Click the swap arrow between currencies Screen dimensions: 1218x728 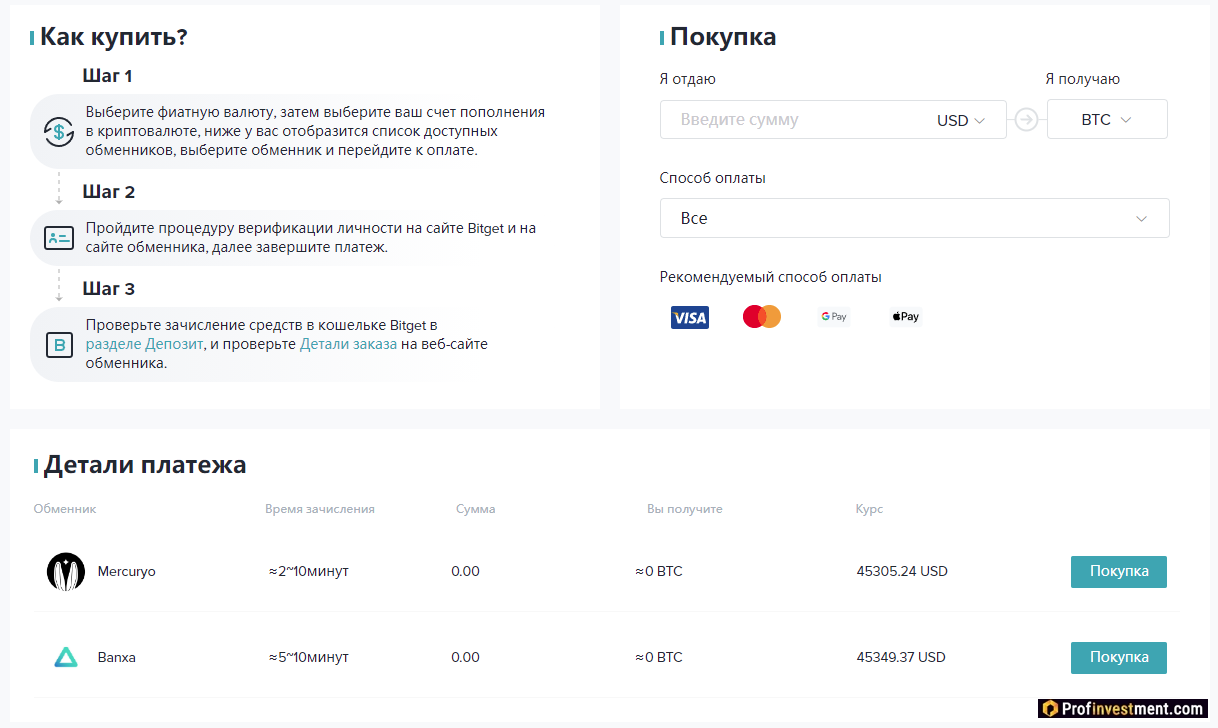pyautogui.click(x=1026, y=120)
